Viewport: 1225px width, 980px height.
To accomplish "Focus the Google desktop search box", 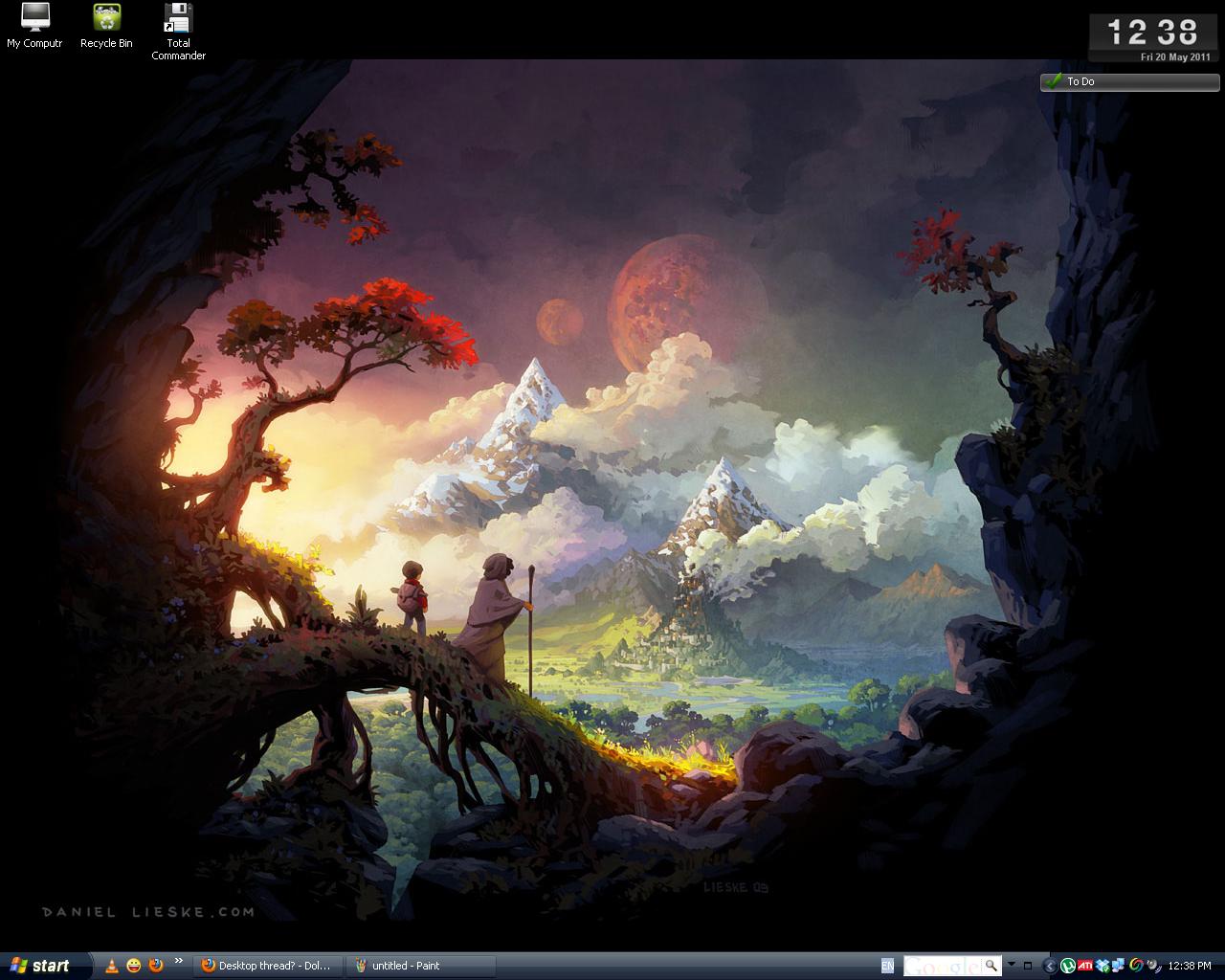I will (x=943, y=966).
